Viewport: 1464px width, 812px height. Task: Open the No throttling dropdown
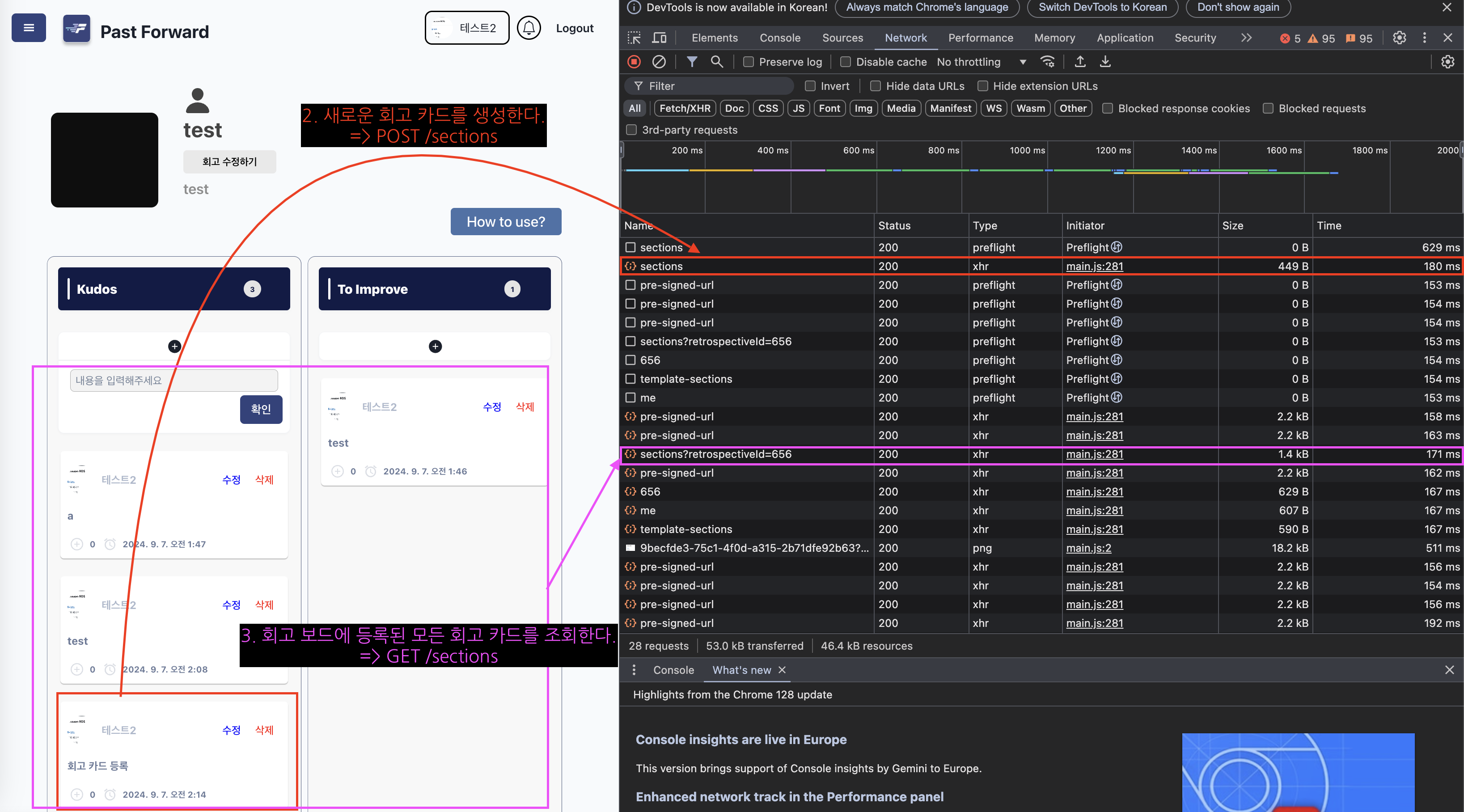(982, 62)
